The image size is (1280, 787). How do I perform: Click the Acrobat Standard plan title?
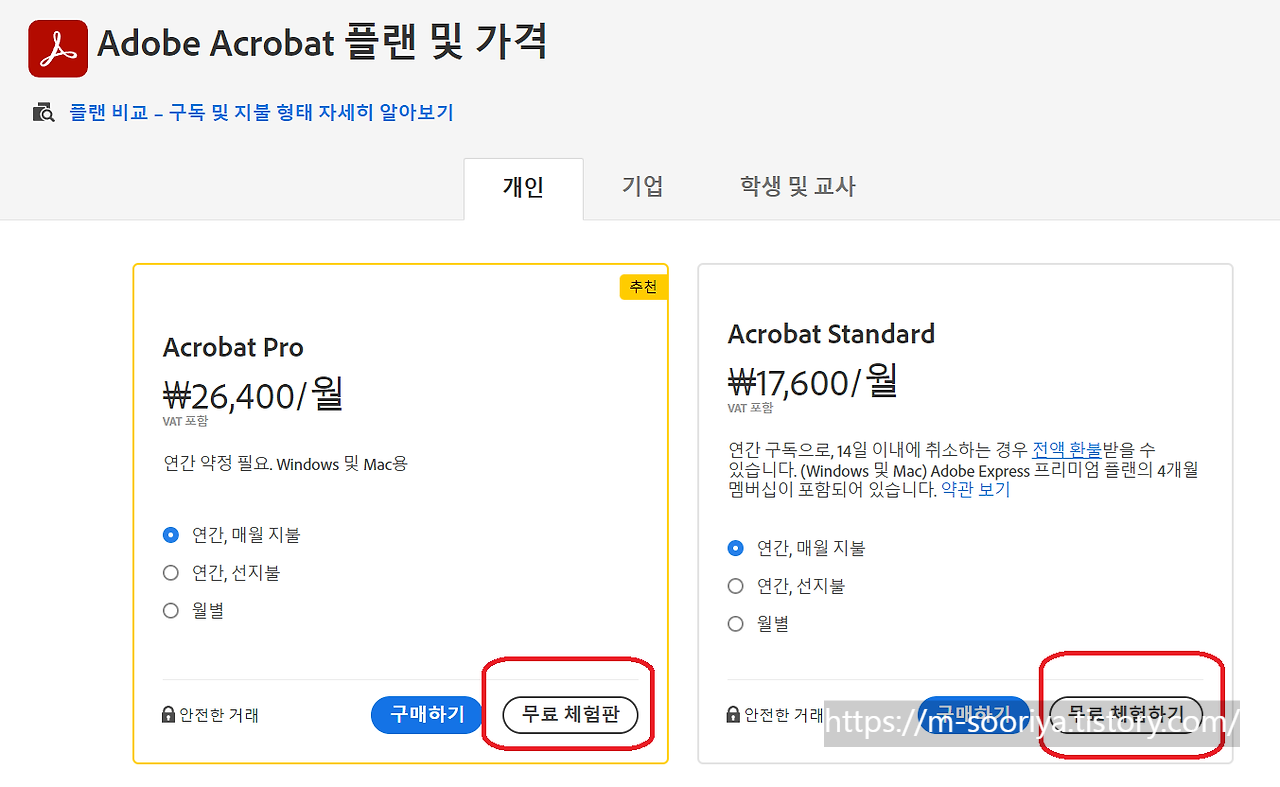[x=831, y=334]
